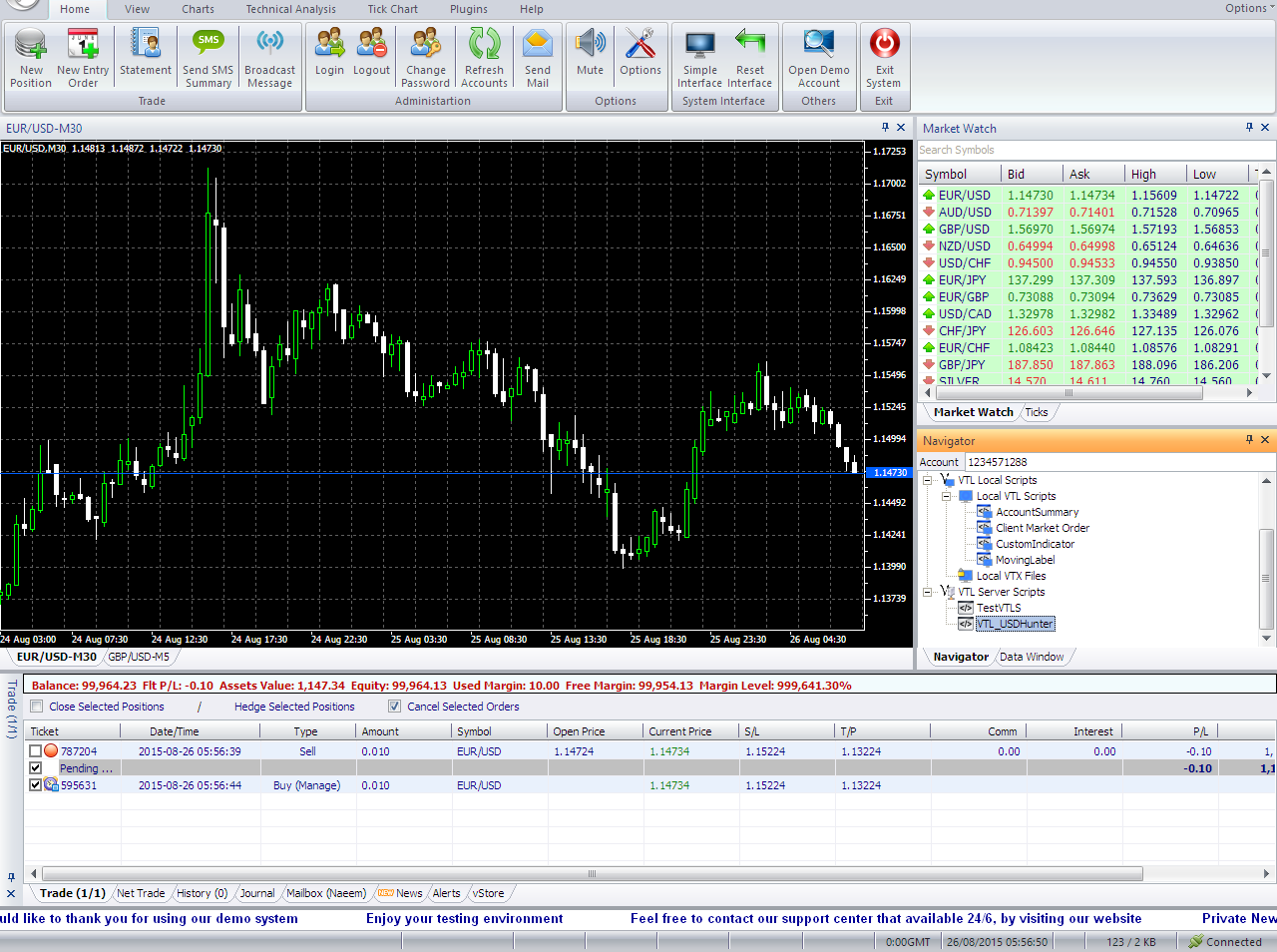
Task: Check the box for ticket 787204
Action: click(x=36, y=751)
